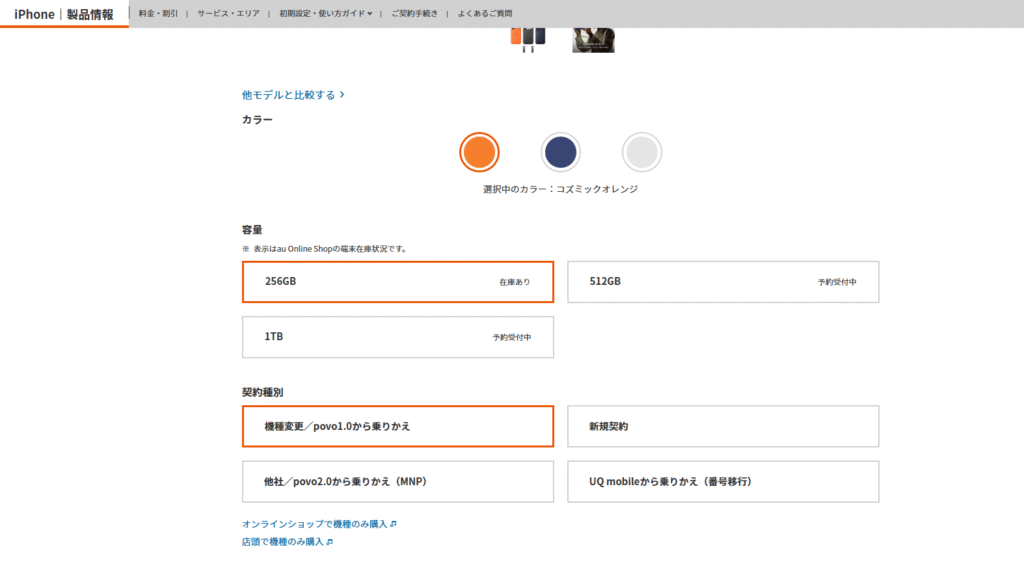Select the 1TB capacity option

pos(397,337)
